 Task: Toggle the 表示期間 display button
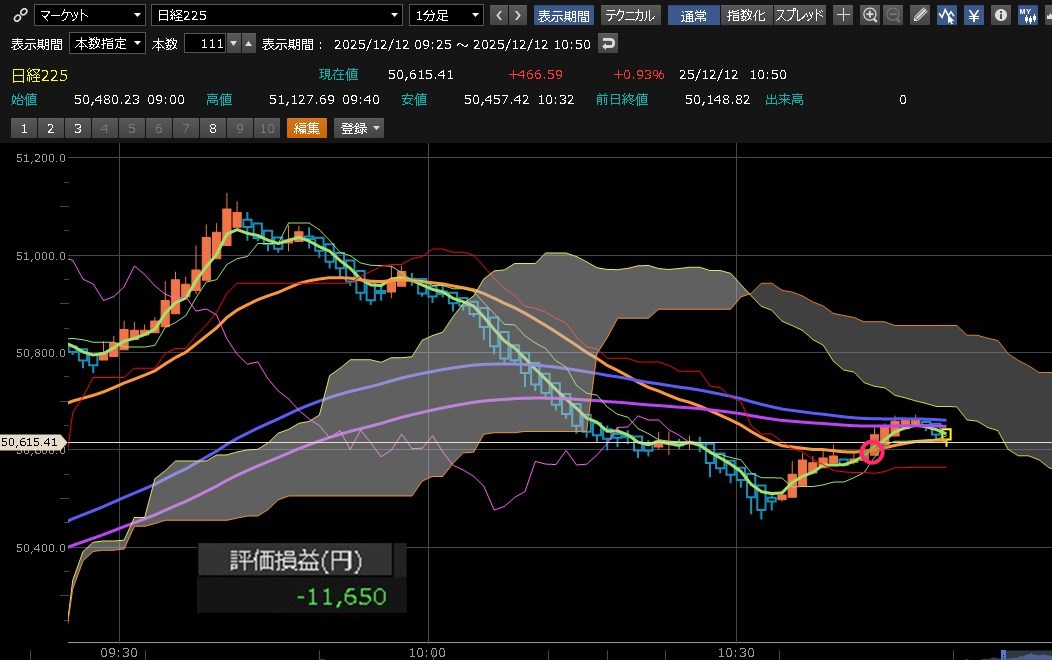(x=564, y=15)
